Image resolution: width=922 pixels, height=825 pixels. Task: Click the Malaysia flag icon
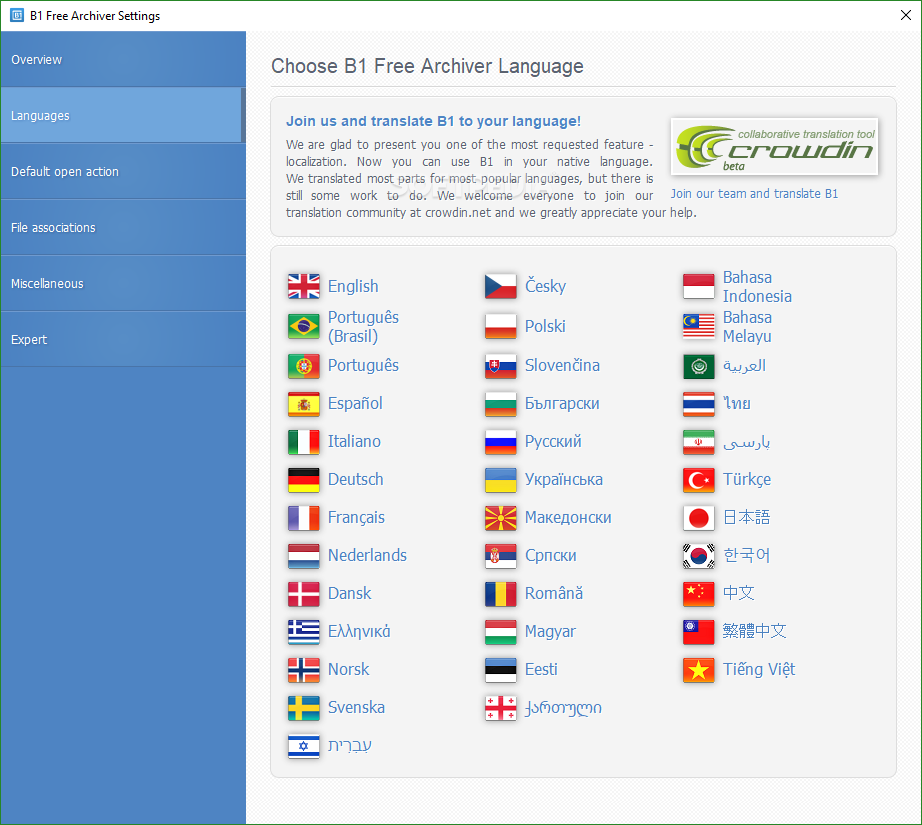[x=699, y=326]
